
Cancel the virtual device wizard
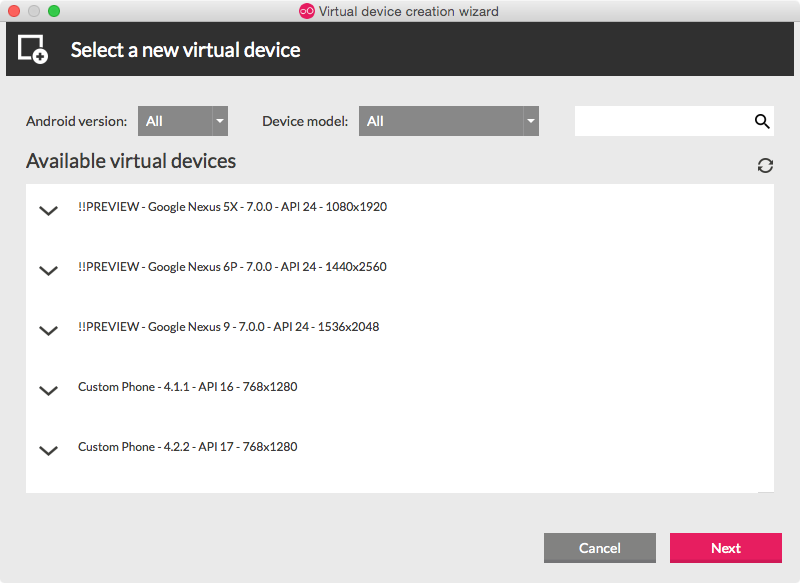click(599, 548)
